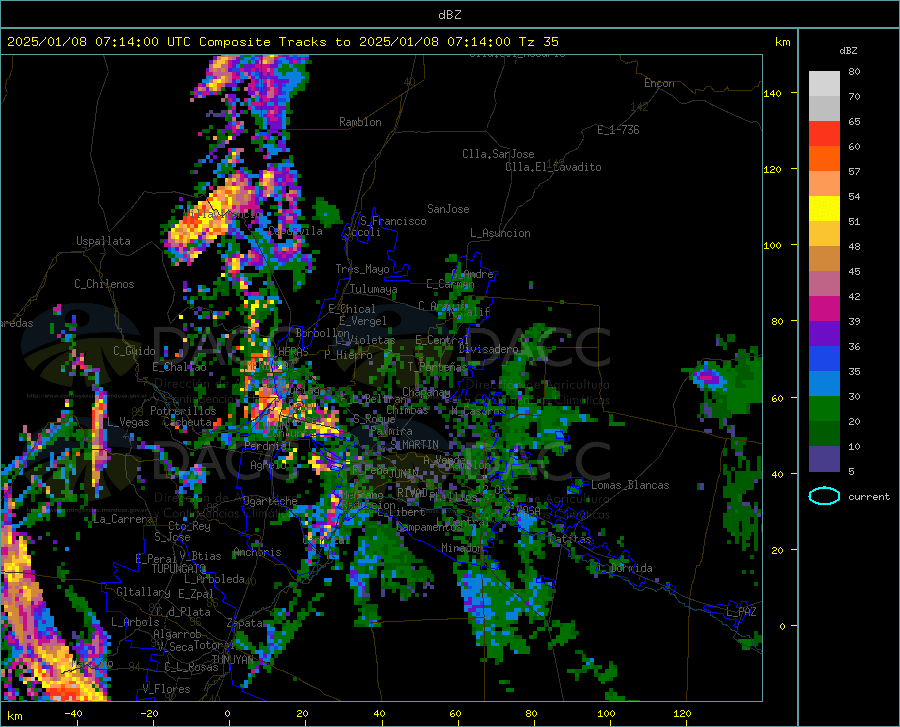Click the cyan ellipse 'current' legend symbol
900x727 pixels.
coord(824,496)
